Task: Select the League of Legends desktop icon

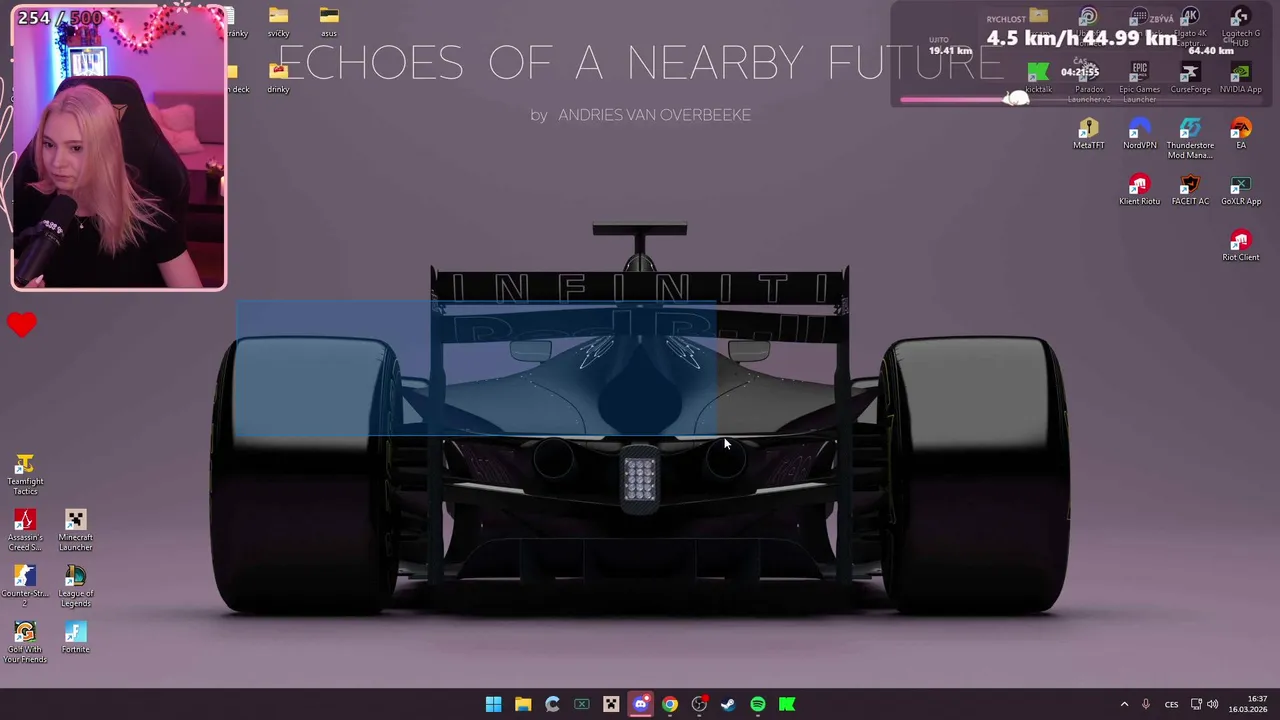Action: [x=75, y=587]
